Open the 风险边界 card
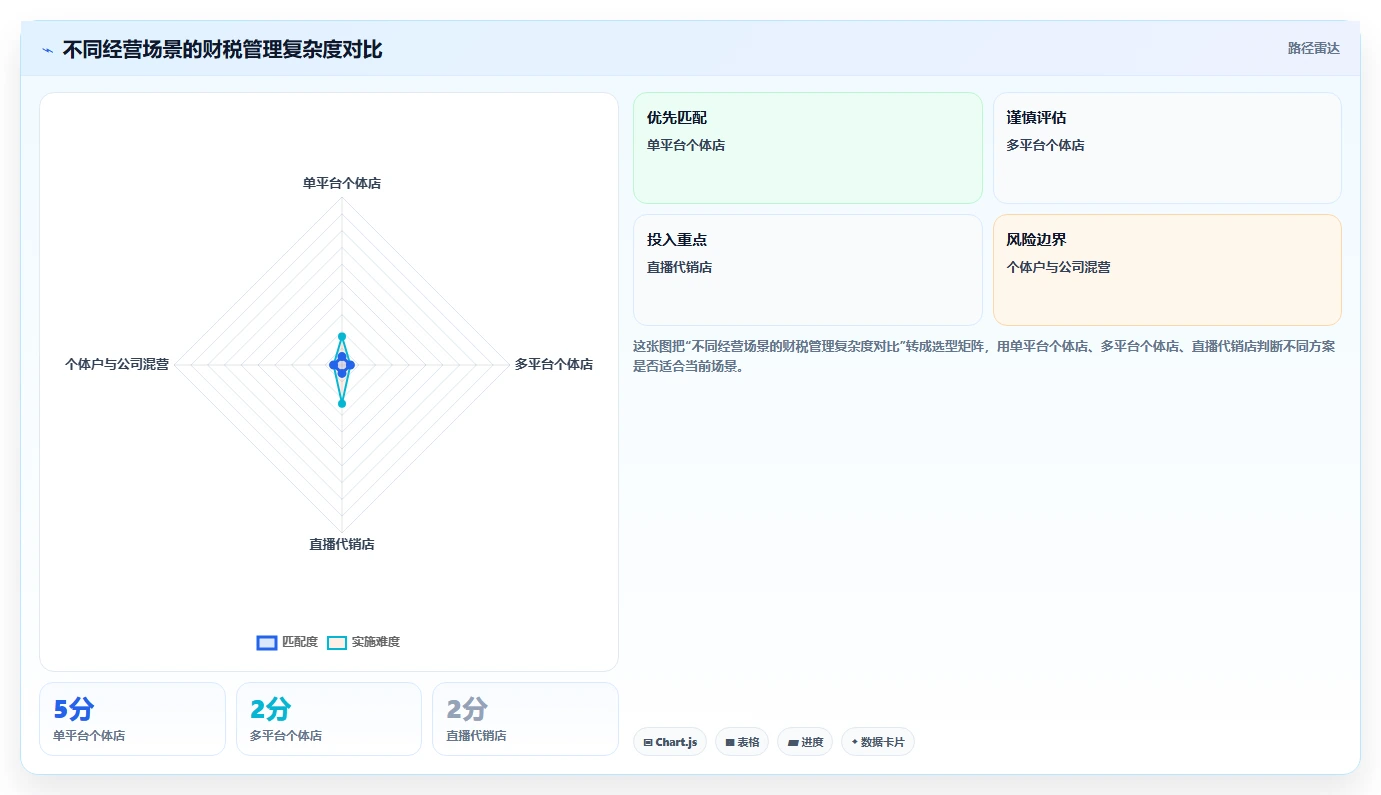1381x795 pixels. (1167, 270)
